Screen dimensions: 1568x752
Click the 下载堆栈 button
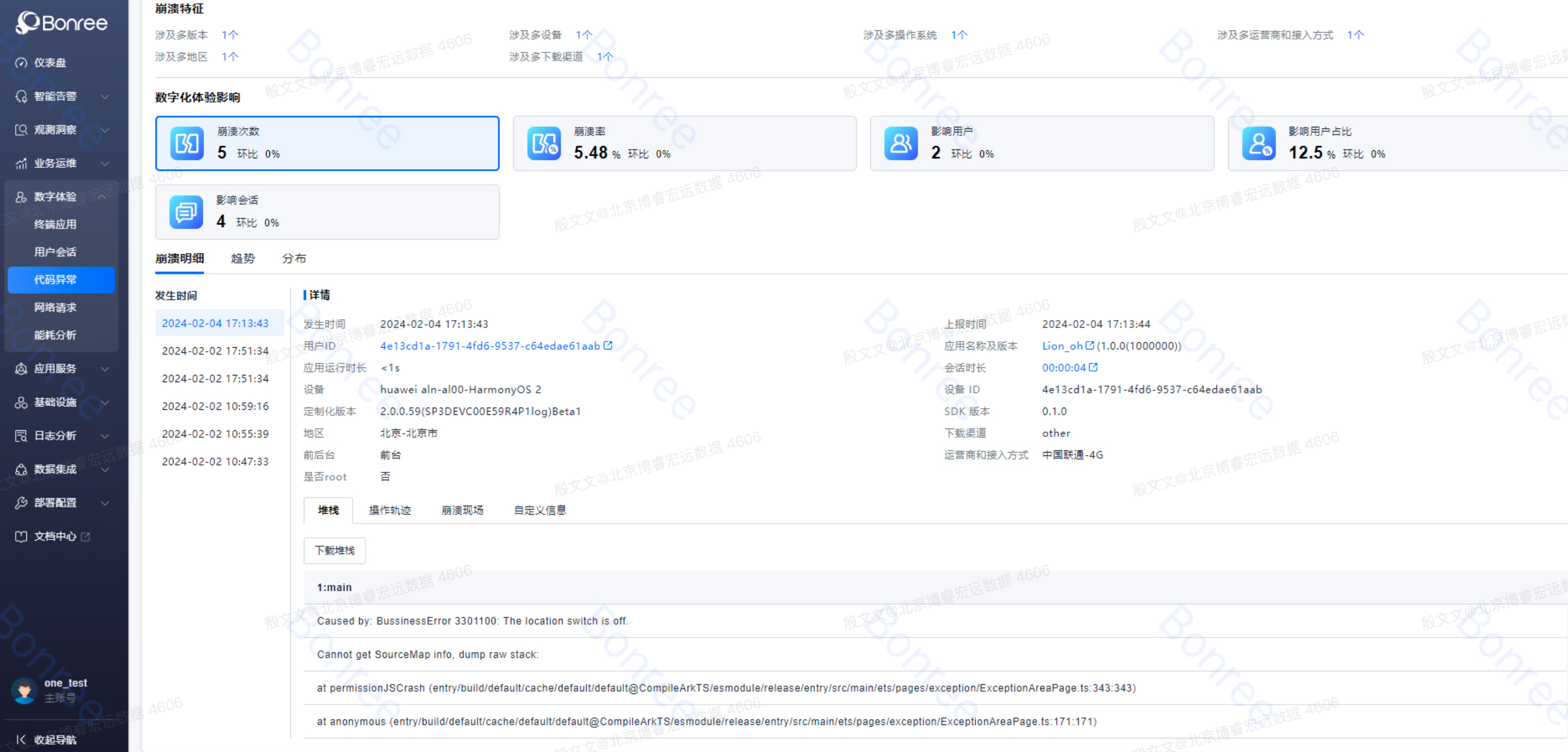pos(334,550)
